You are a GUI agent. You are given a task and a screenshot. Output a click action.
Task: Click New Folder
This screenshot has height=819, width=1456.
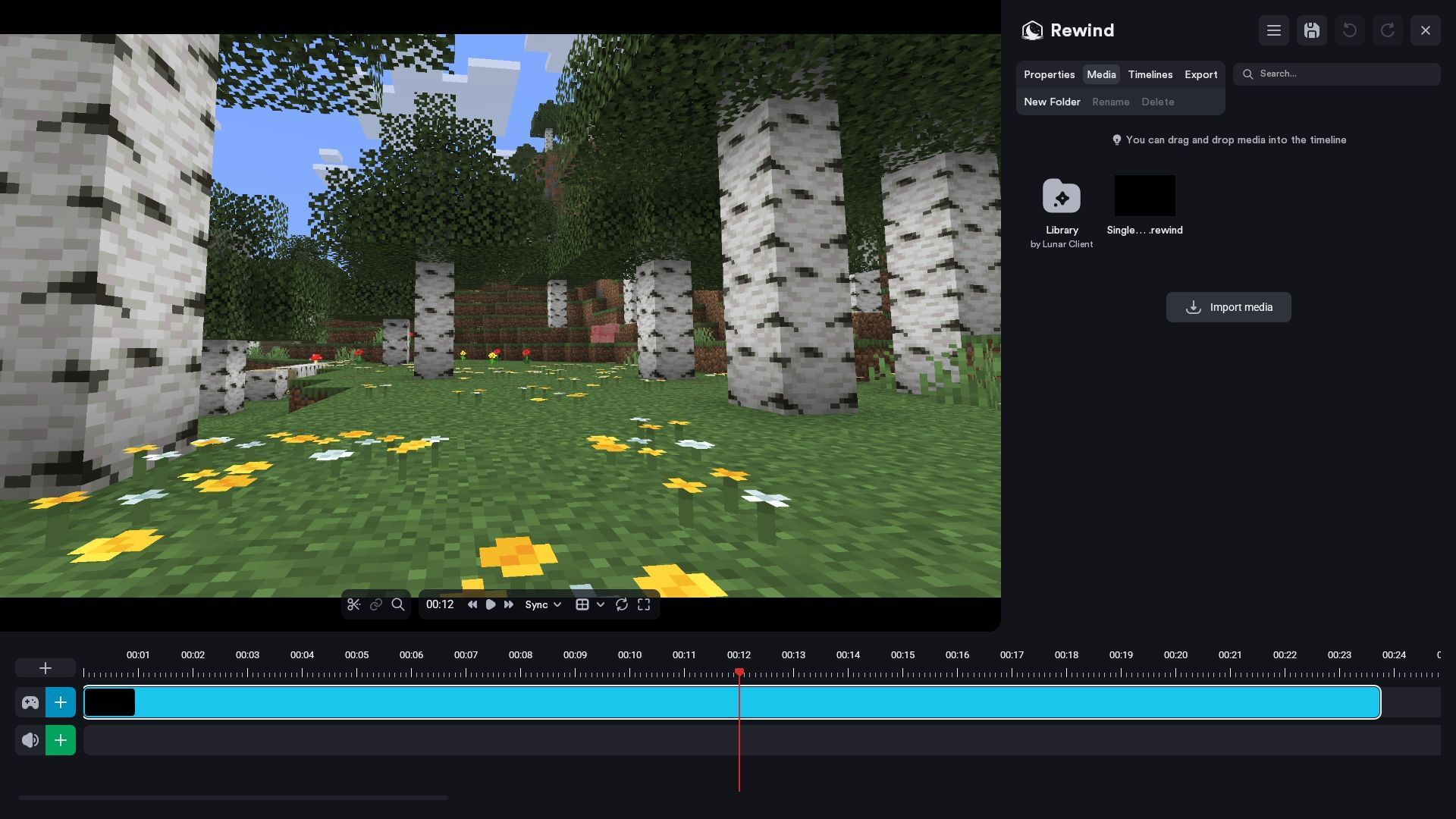(x=1052, y=102)
